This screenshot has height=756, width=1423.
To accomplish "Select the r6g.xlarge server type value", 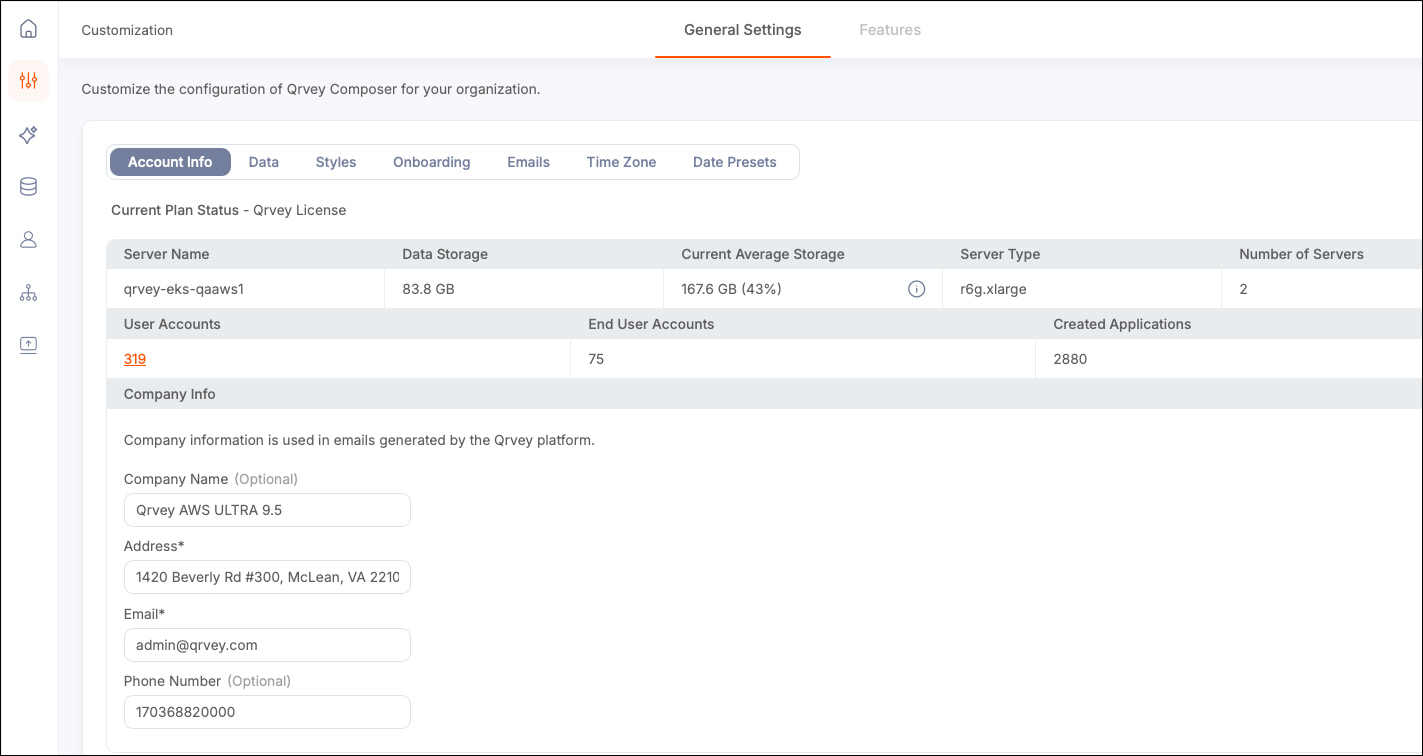I will (x=993, y=289).
